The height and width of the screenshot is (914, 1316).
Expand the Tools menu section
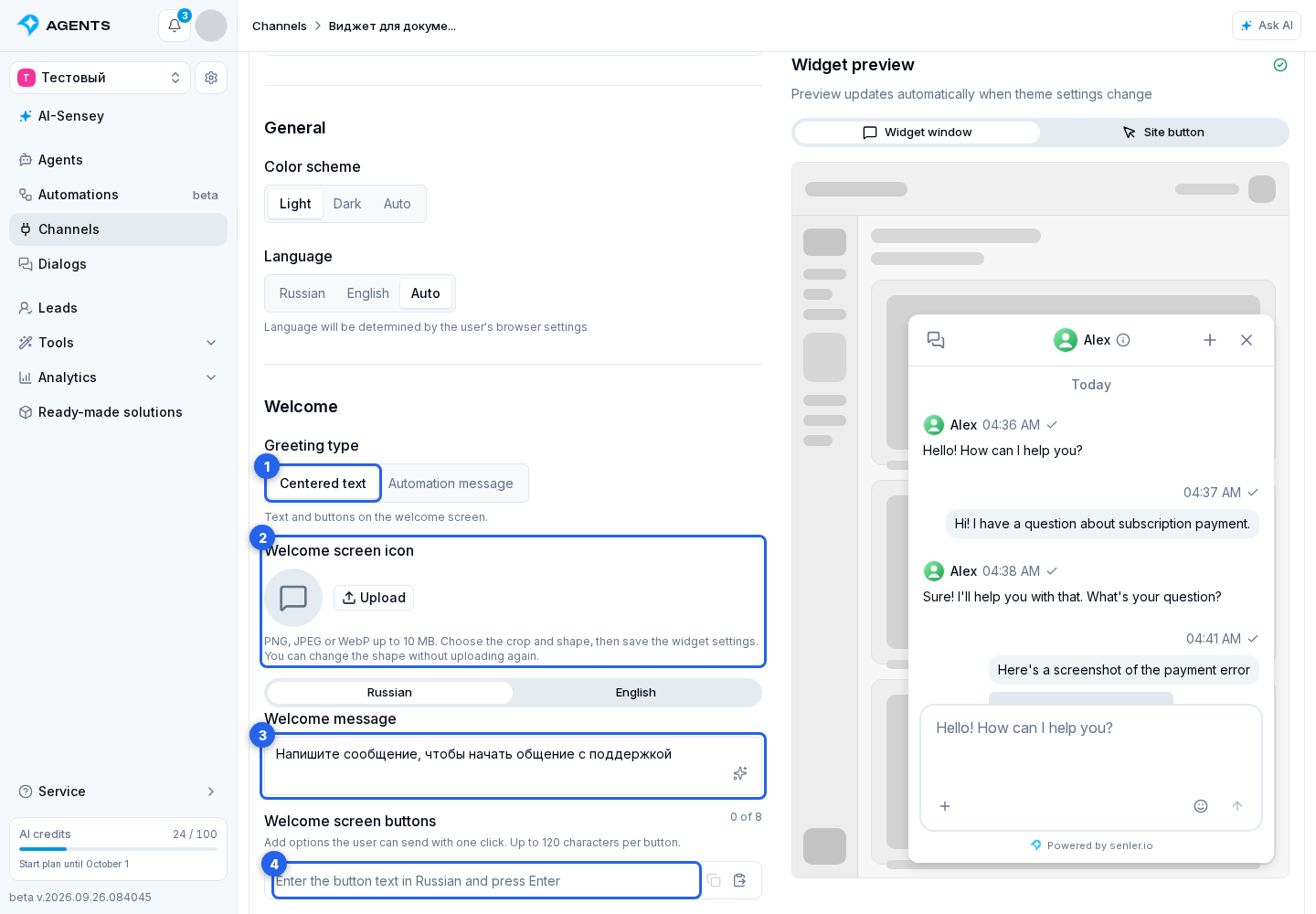pos(211,343)
